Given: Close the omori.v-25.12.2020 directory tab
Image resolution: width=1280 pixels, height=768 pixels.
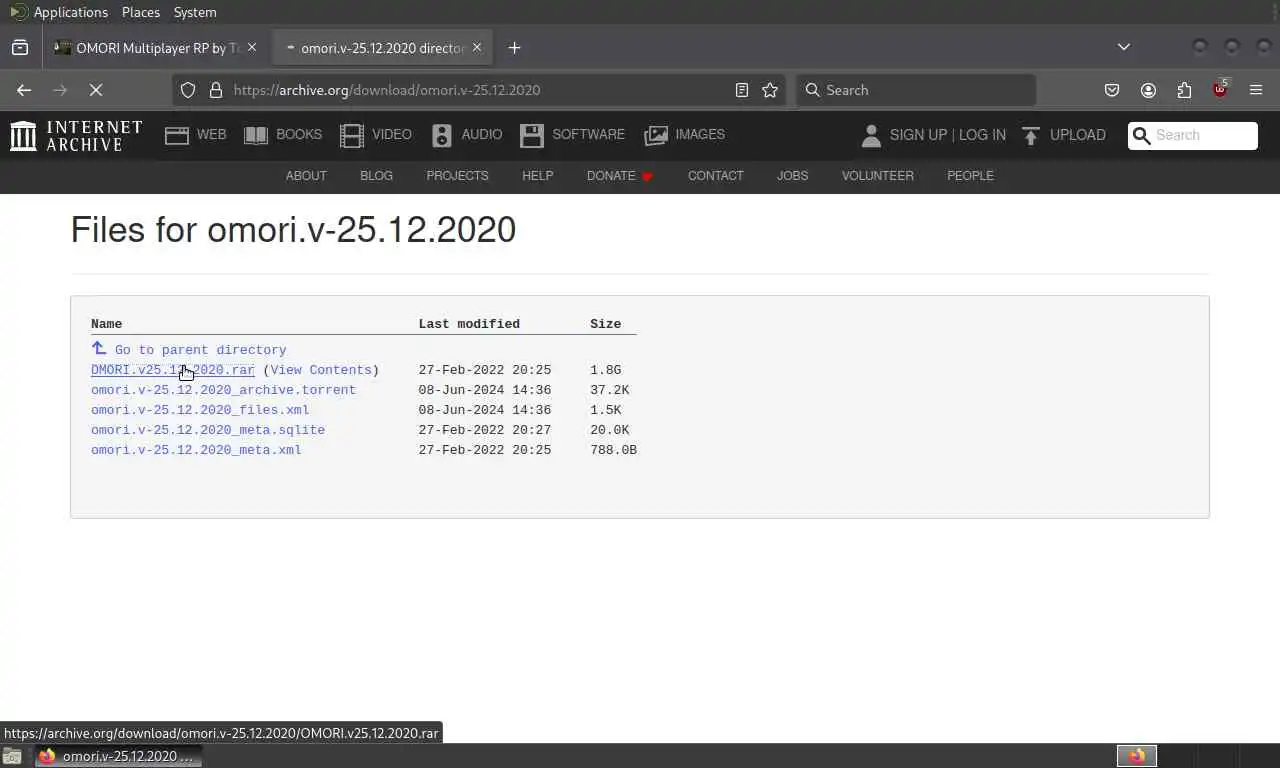Looking at the screenshot, I should (x=477, y=47).
